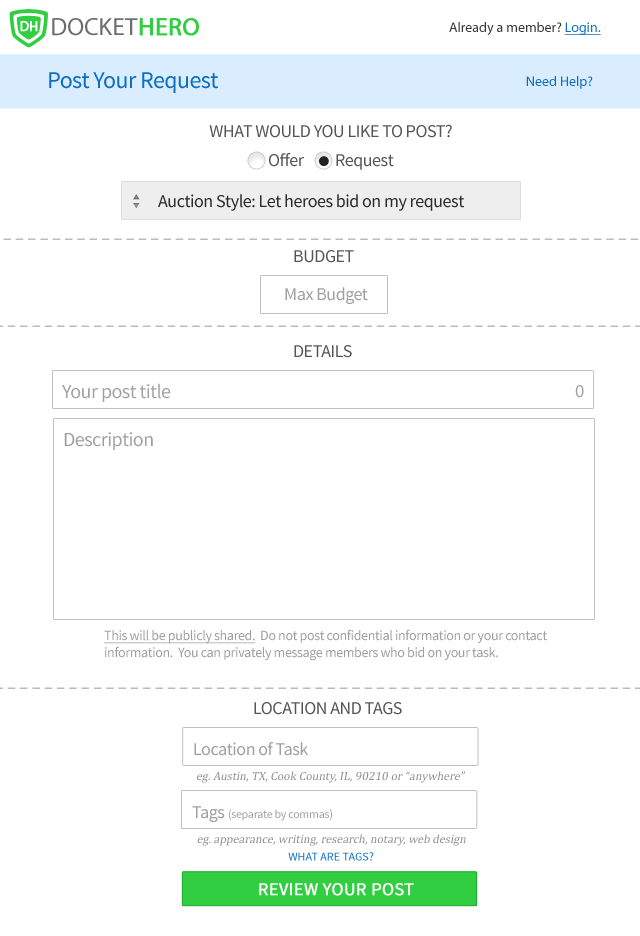Click inside the Description text area
Viewport: 640px width, 936px height.
coord(324,519)
